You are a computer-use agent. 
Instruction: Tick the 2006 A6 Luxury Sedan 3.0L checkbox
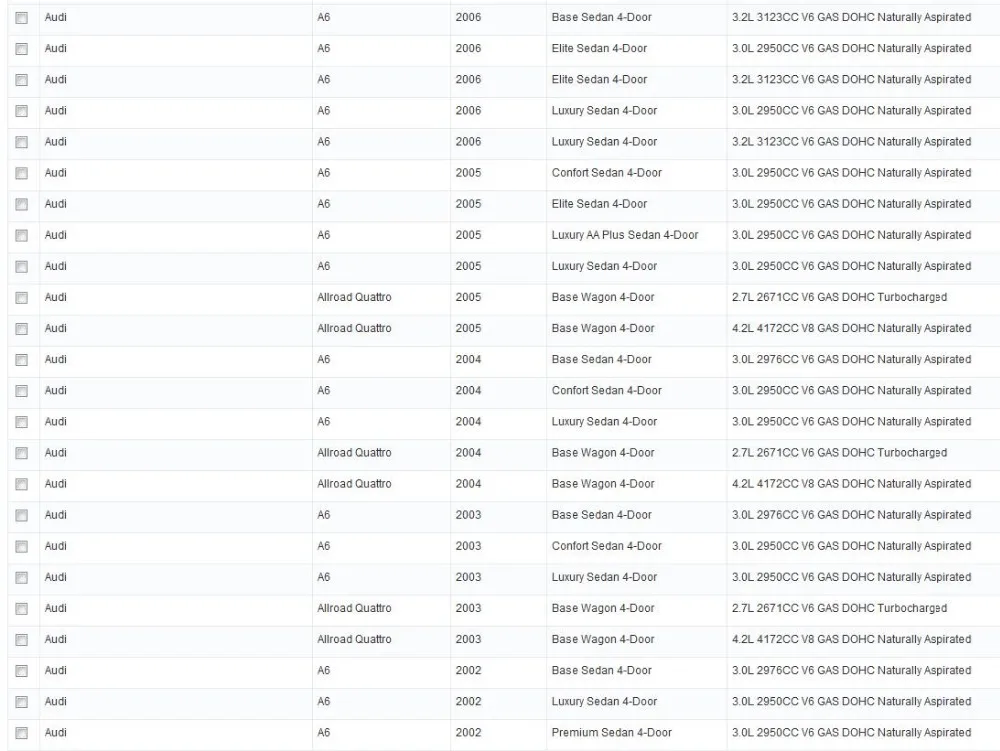click(22, 111)
